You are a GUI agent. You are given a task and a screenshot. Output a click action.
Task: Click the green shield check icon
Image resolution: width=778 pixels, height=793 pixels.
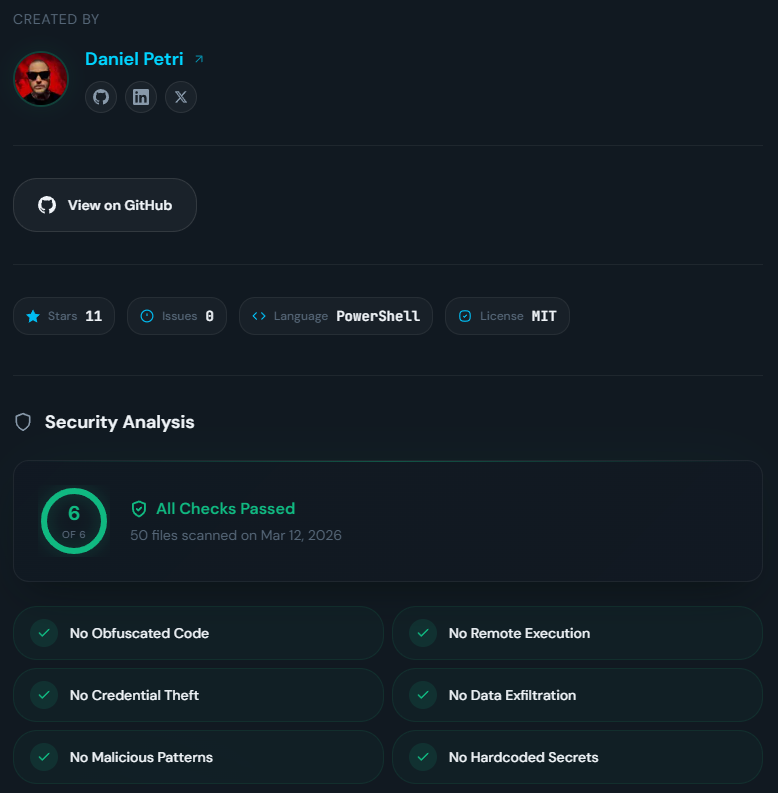139,509
